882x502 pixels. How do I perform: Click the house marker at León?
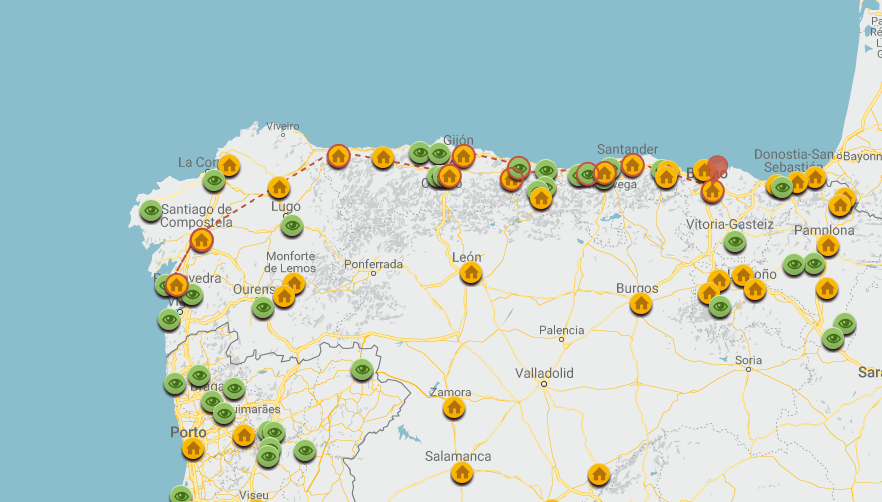471,273
